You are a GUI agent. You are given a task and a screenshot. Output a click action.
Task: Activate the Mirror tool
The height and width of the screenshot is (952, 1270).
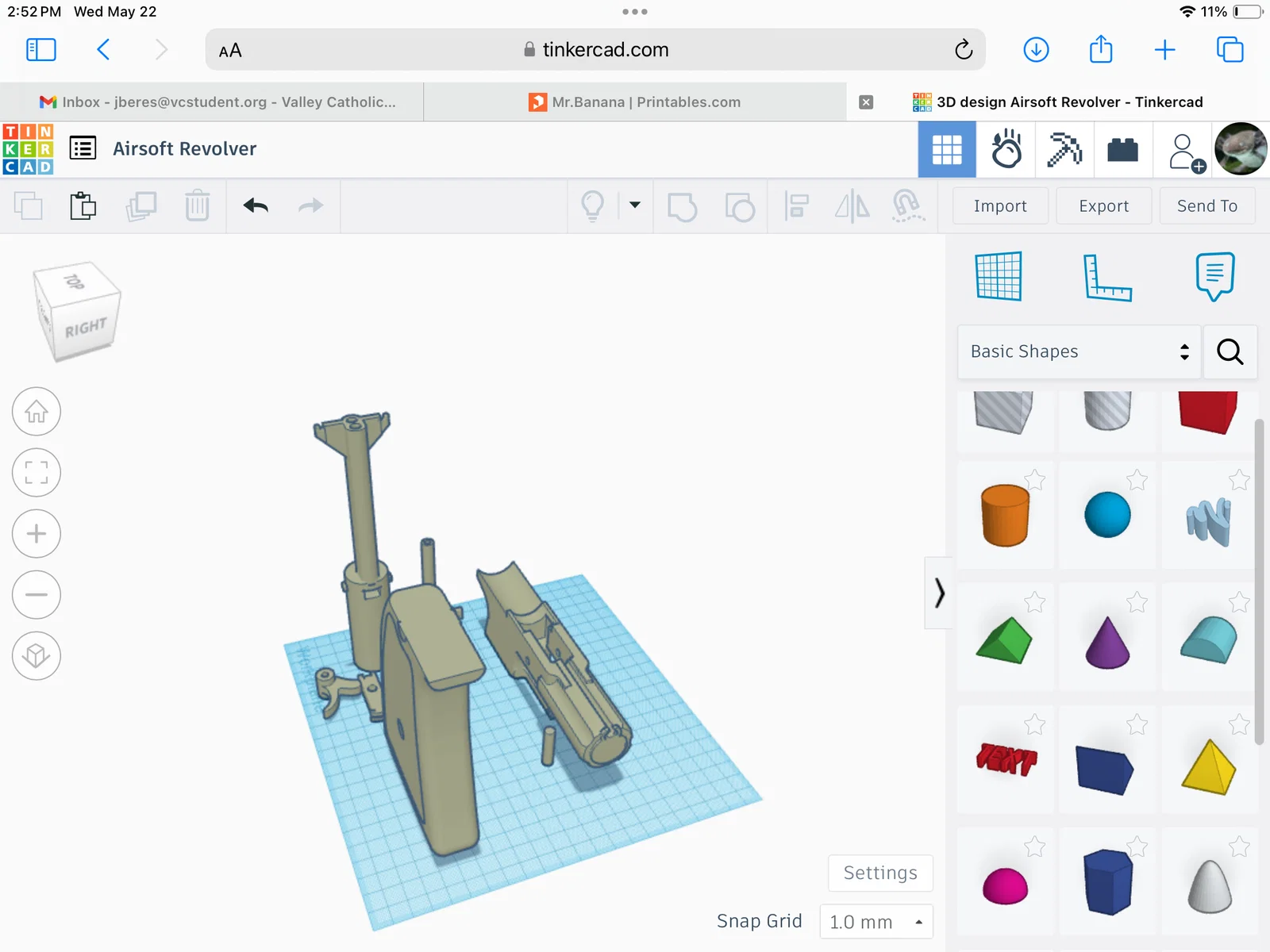[852, 206]
